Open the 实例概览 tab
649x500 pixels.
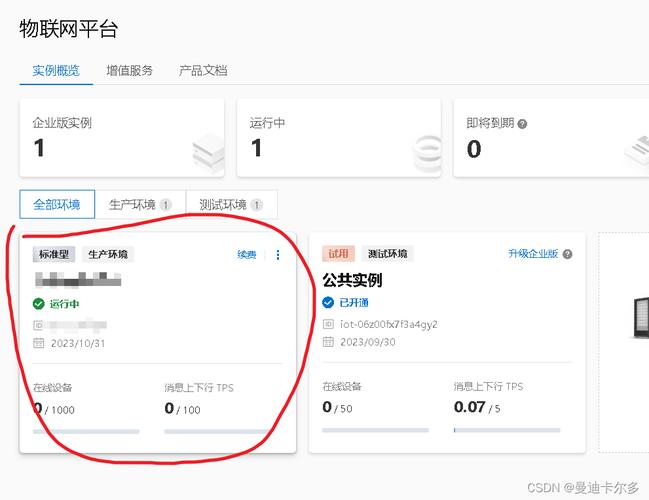click(x=56, y=70)
